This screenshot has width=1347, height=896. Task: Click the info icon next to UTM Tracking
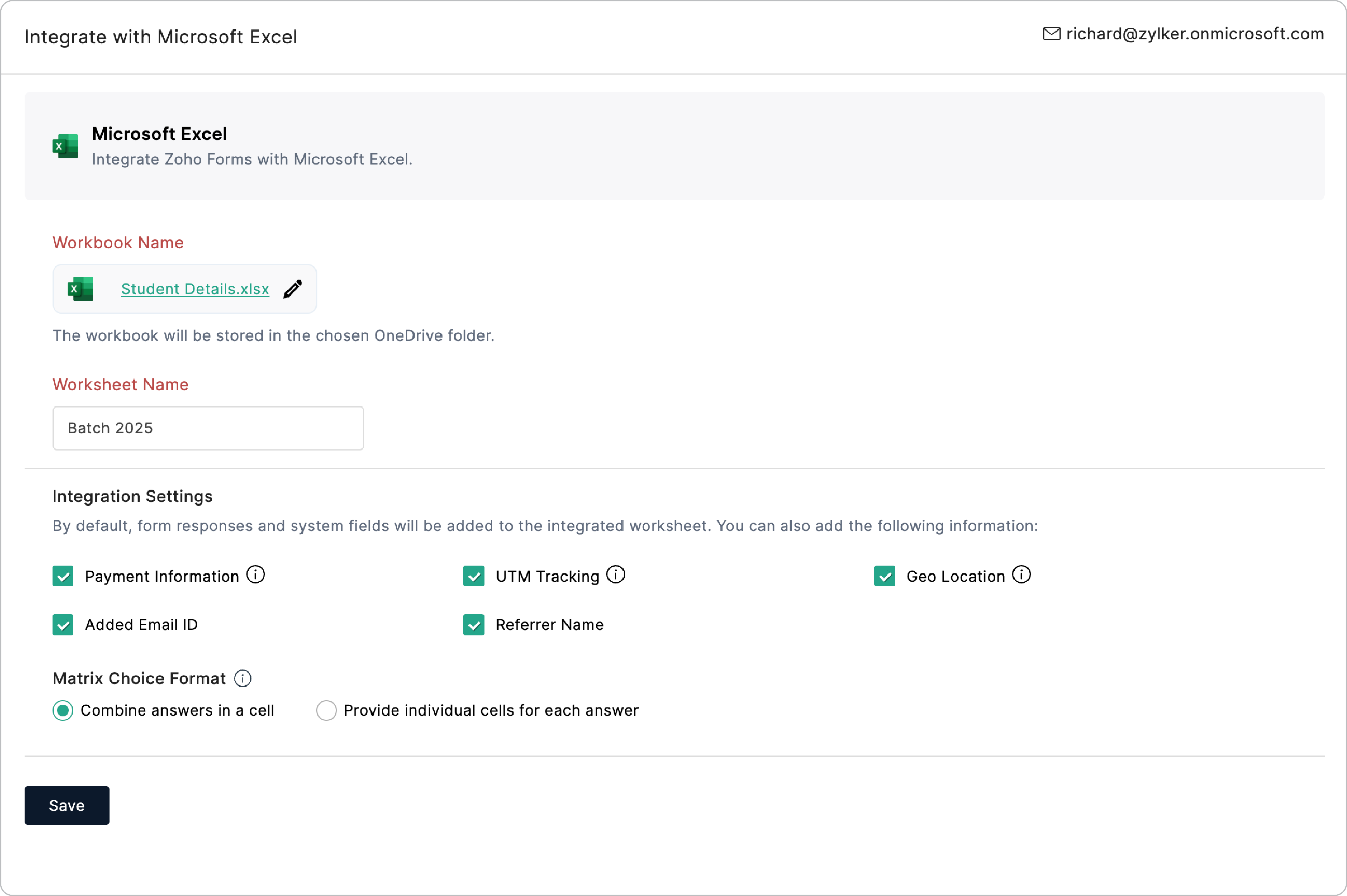616,575
